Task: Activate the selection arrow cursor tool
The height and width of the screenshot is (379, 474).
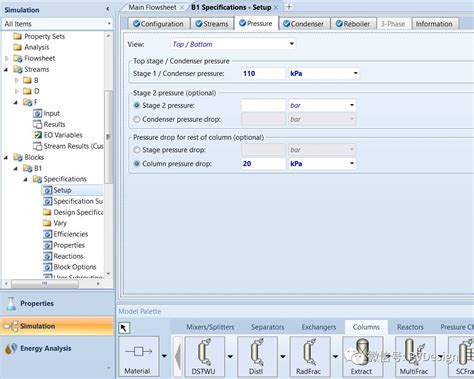Action: pos(124,328)
